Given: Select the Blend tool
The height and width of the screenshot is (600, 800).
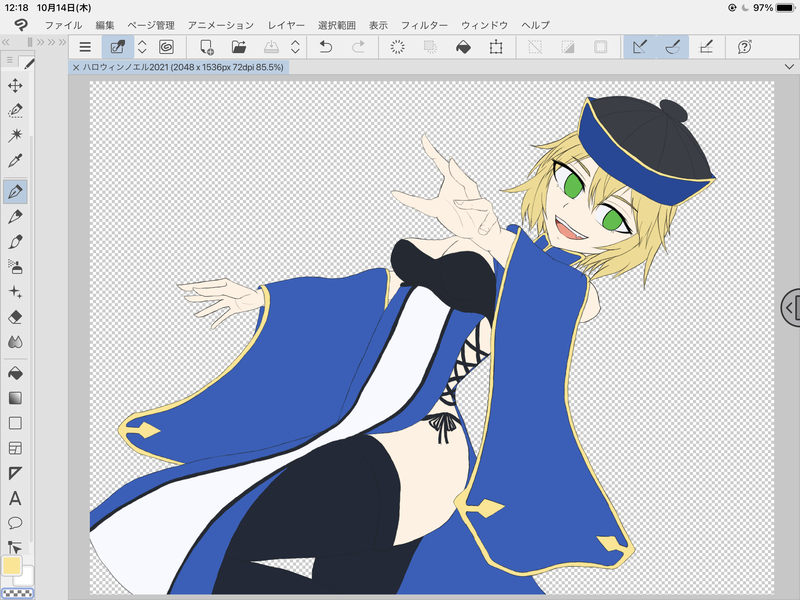Looking at the screenshot, I should click(15, 342).
